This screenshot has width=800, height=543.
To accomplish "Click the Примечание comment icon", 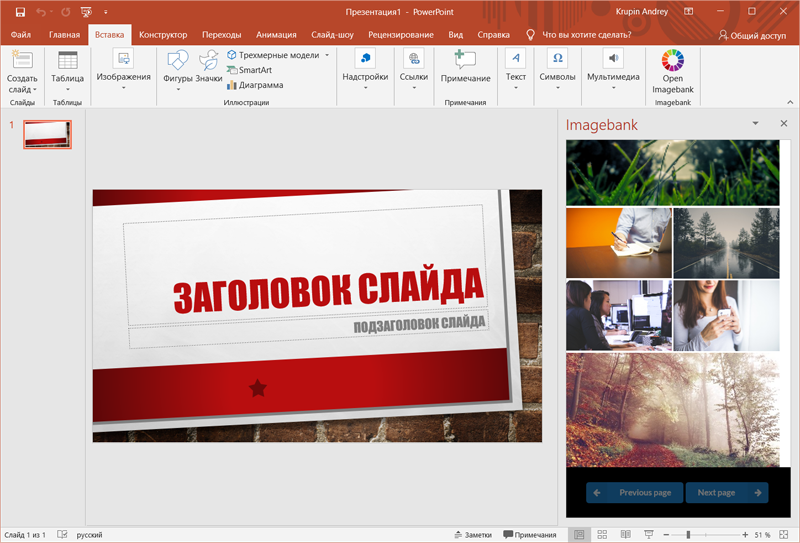I will (x=465, y=60).
